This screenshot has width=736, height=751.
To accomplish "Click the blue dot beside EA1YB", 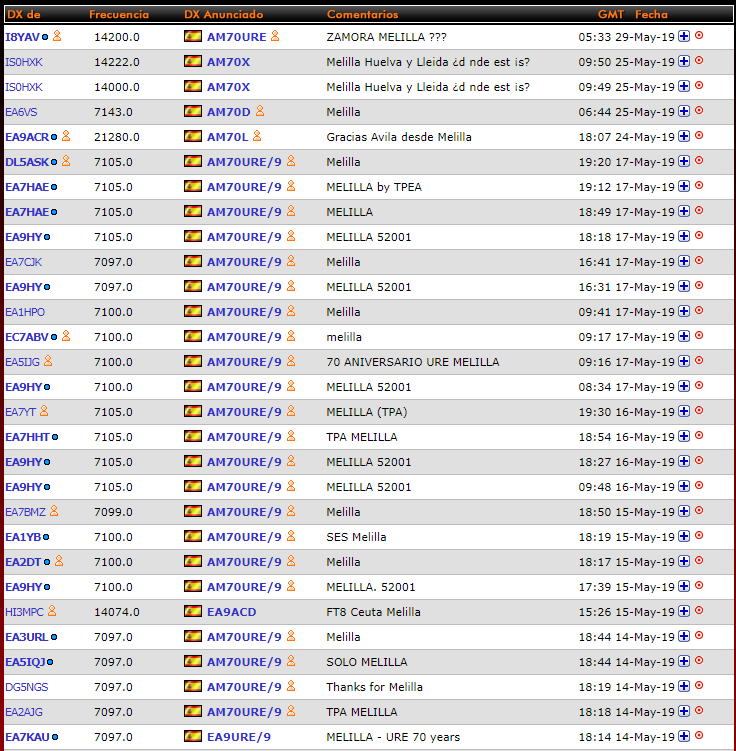I will (46, 537).
